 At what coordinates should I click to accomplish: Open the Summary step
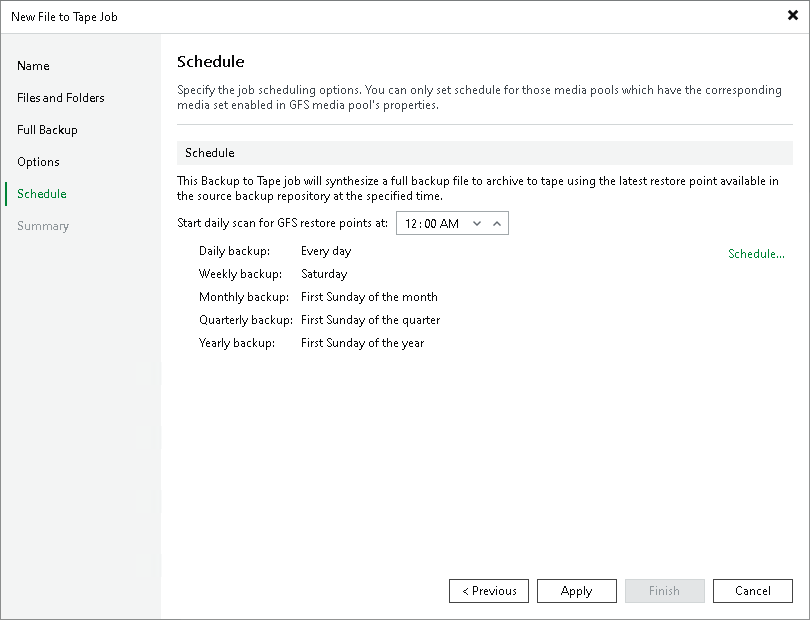pyautogui.click(x=43, y=226)
